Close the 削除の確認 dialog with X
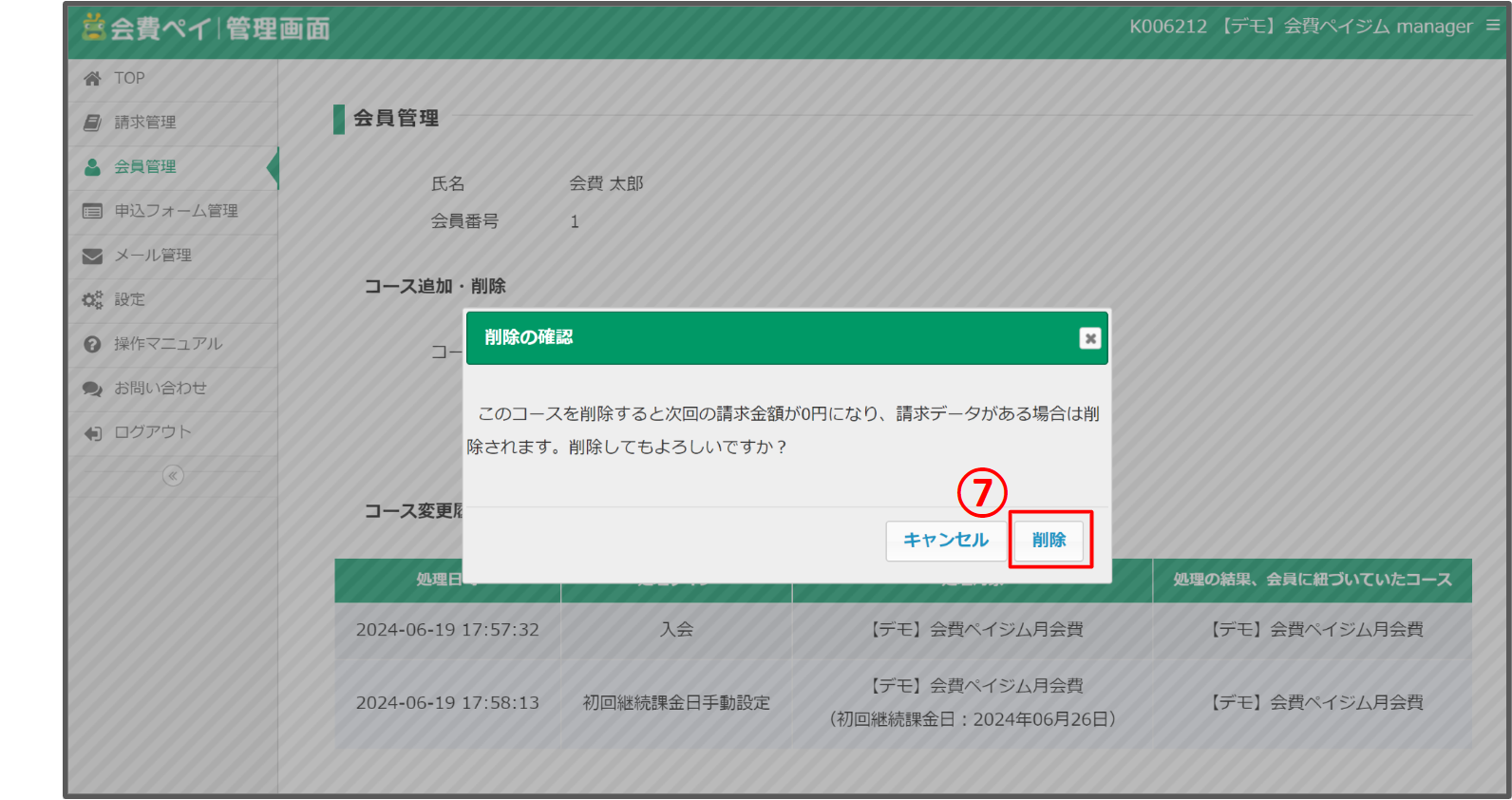This screenshot has height=800, width=1512. coord(1090,338)
